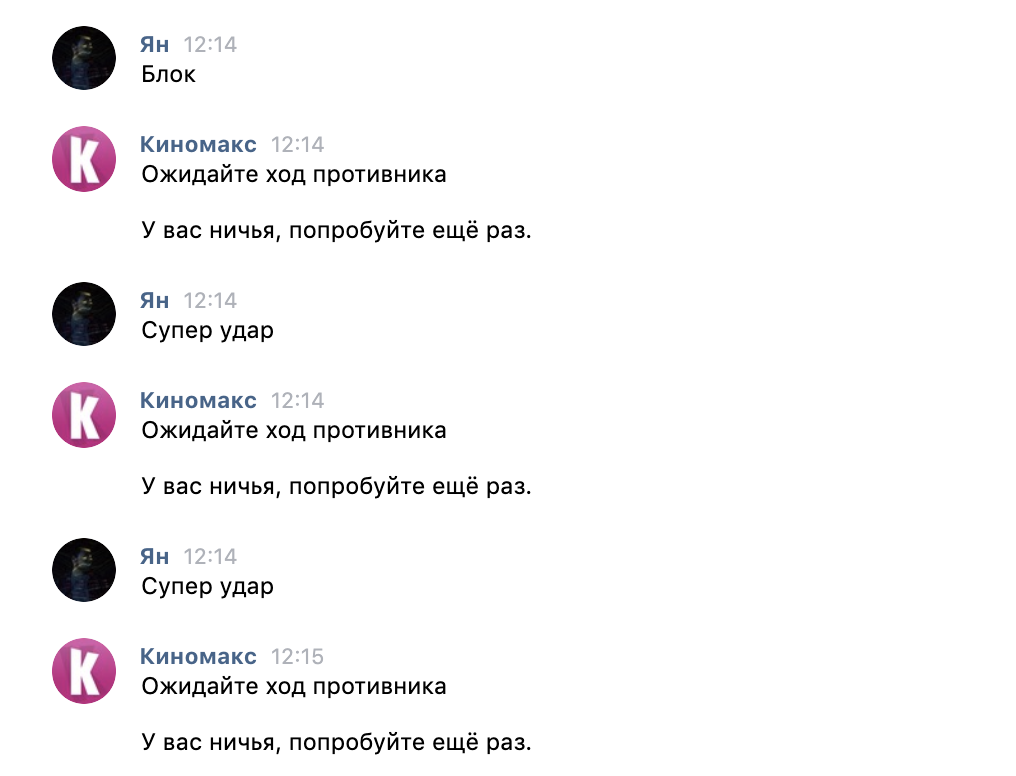This screenshot has height=776, width=1016.
Task: Click the last "Ожидайте ход противника" message
Action: pyautogui.click(x=294, y=687)
